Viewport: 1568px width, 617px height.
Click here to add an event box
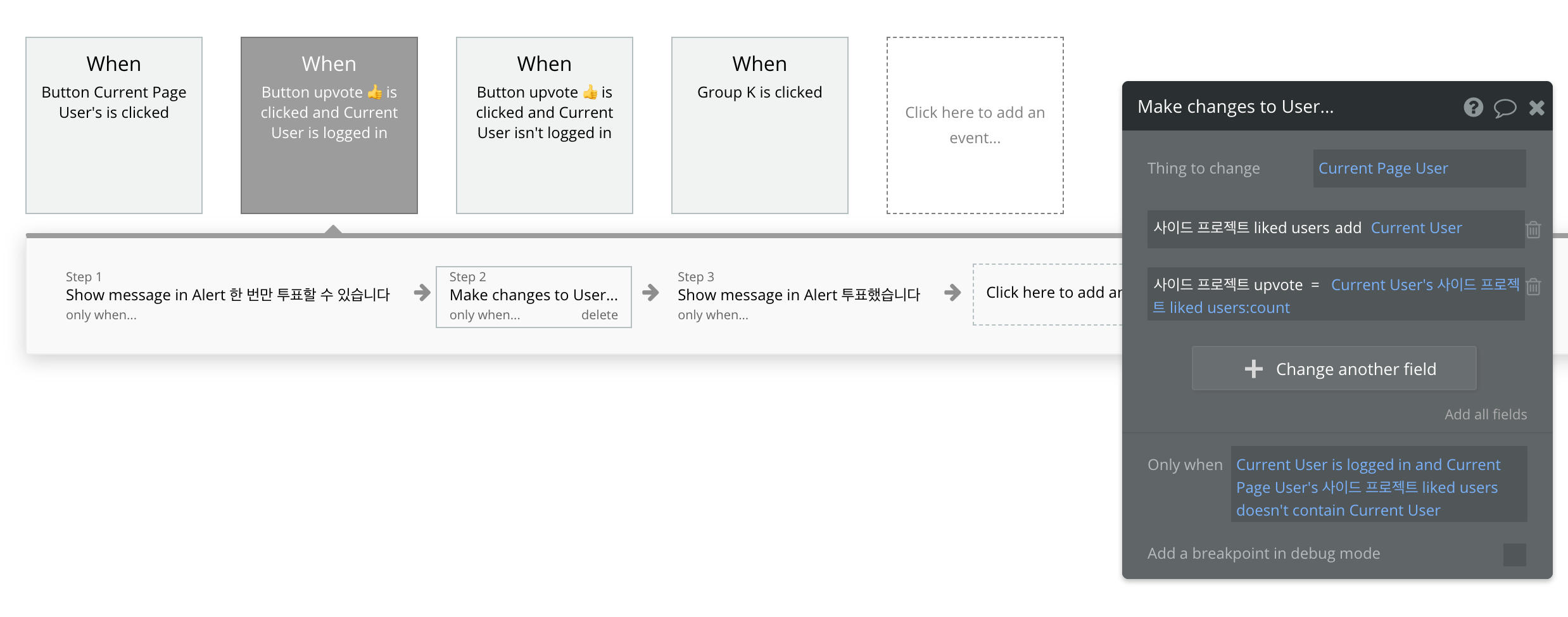click(x=975, y=125)
